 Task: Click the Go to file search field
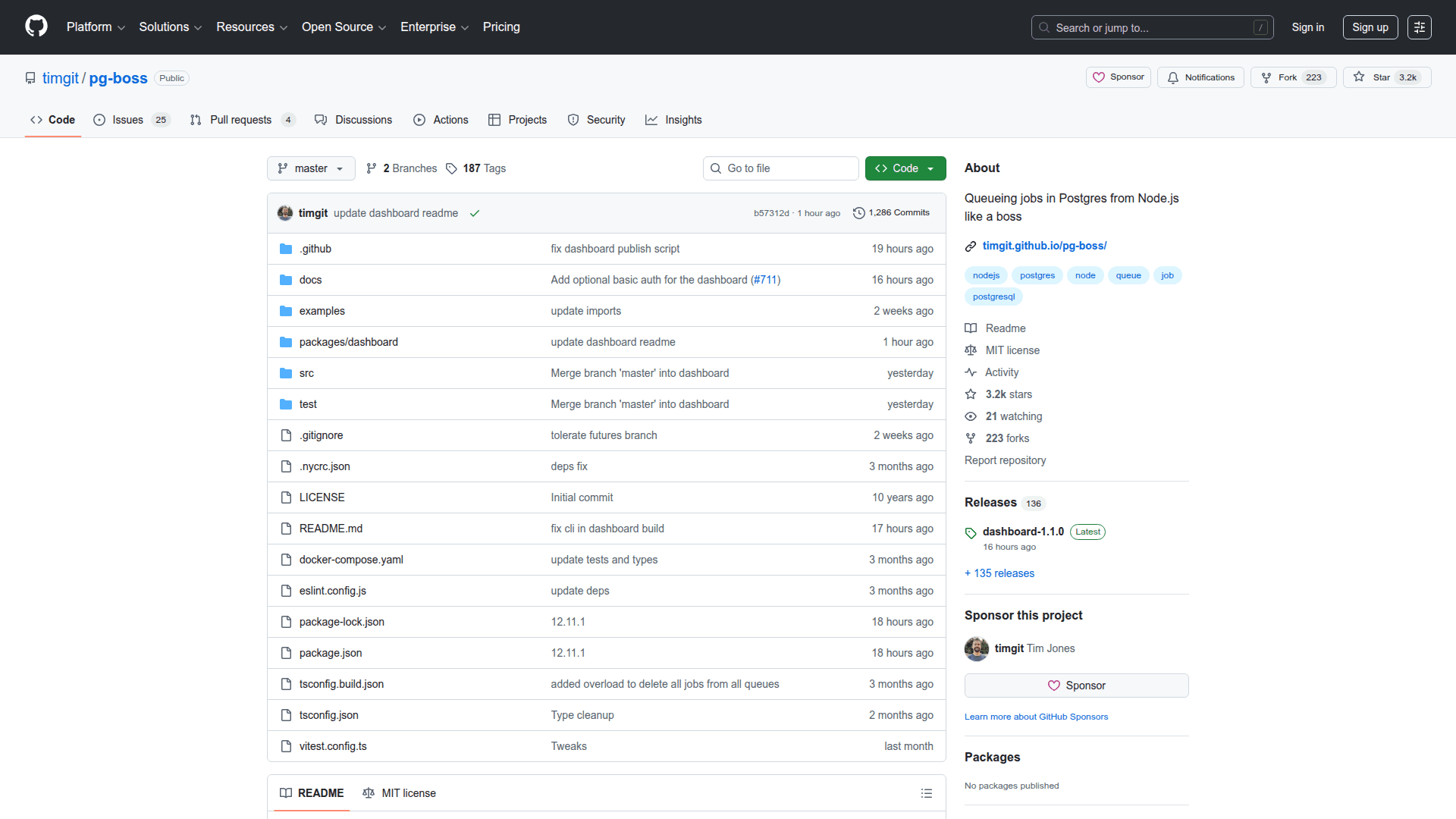point(781,168)
